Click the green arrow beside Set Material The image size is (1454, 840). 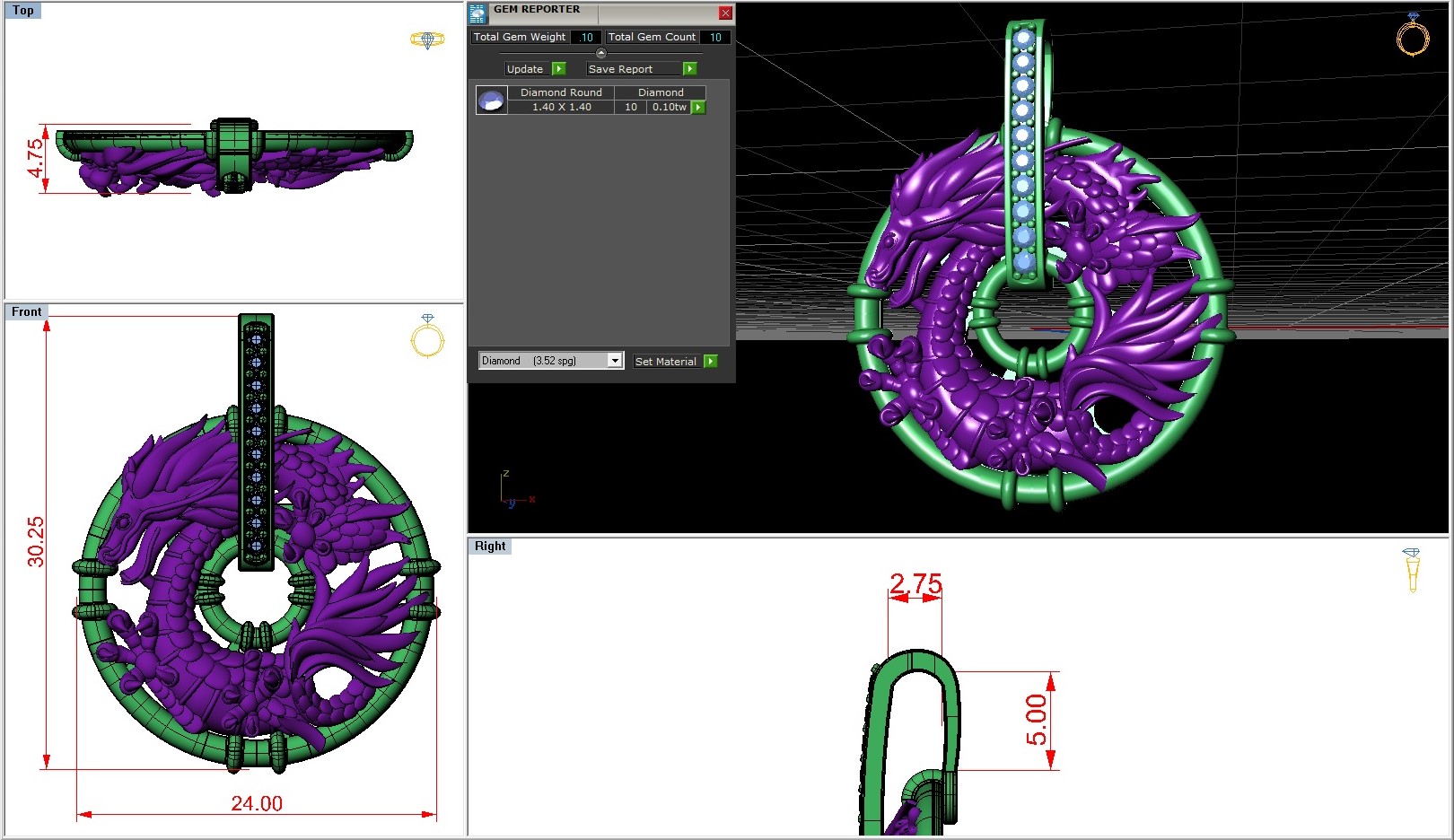(x=711, y=361)
